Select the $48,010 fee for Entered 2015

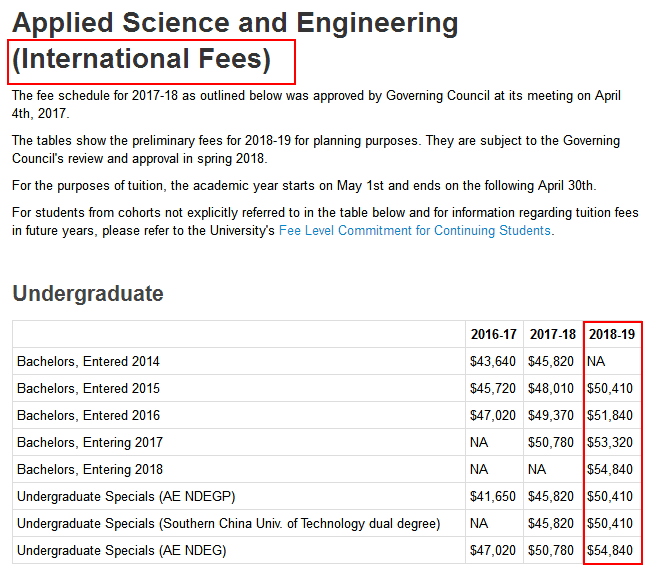pyautogui.click(x=551, y=389)
